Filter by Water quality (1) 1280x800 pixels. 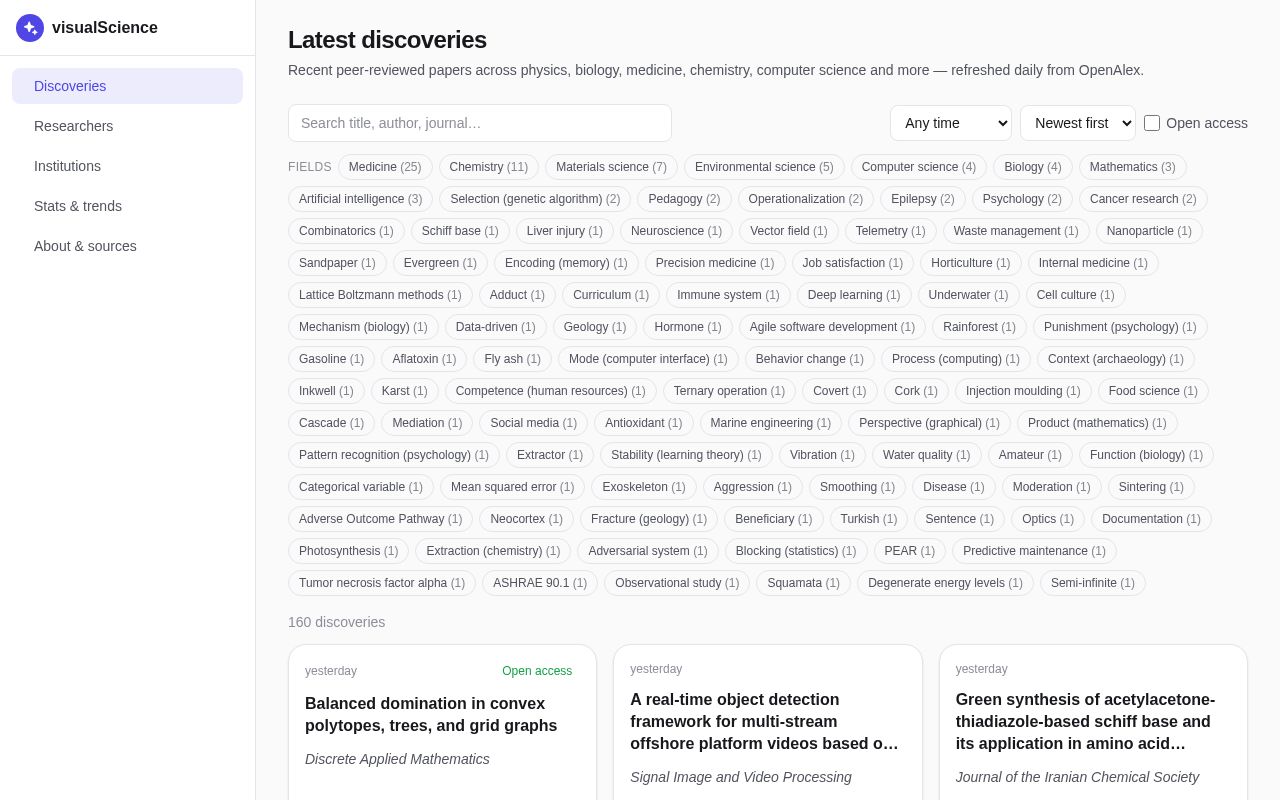(927, 455)
